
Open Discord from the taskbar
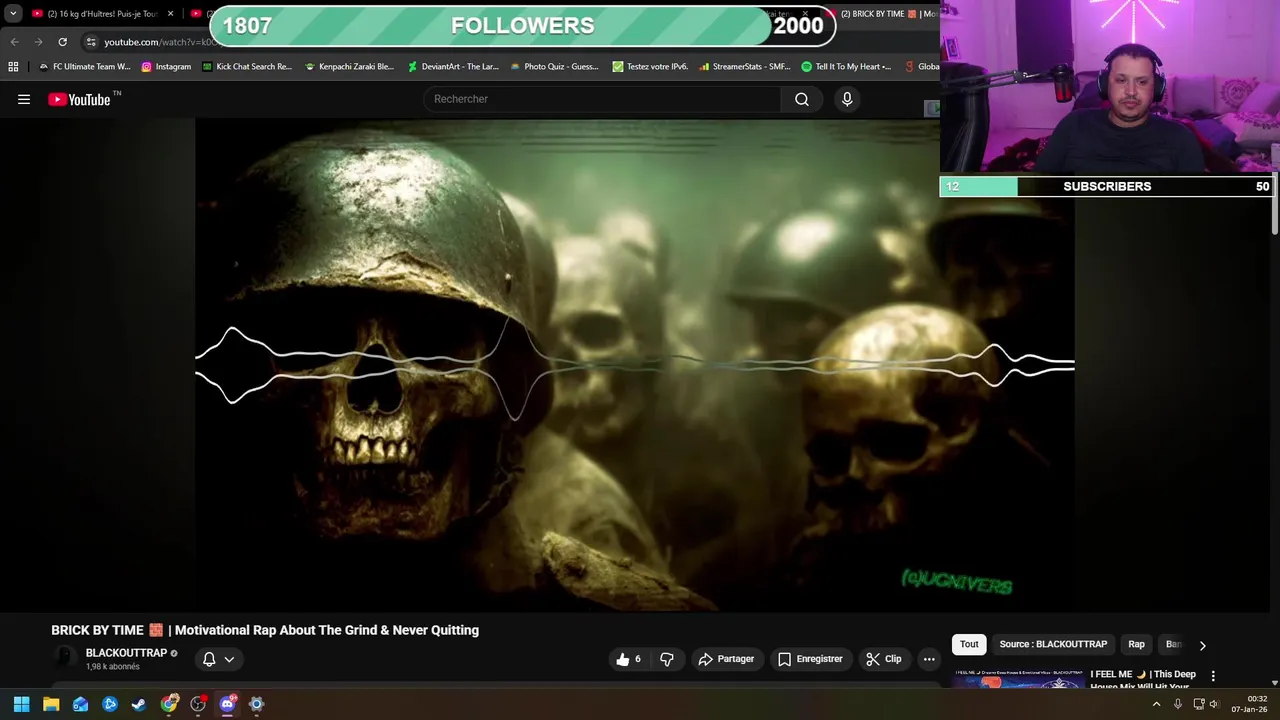[x=227, y=704]
